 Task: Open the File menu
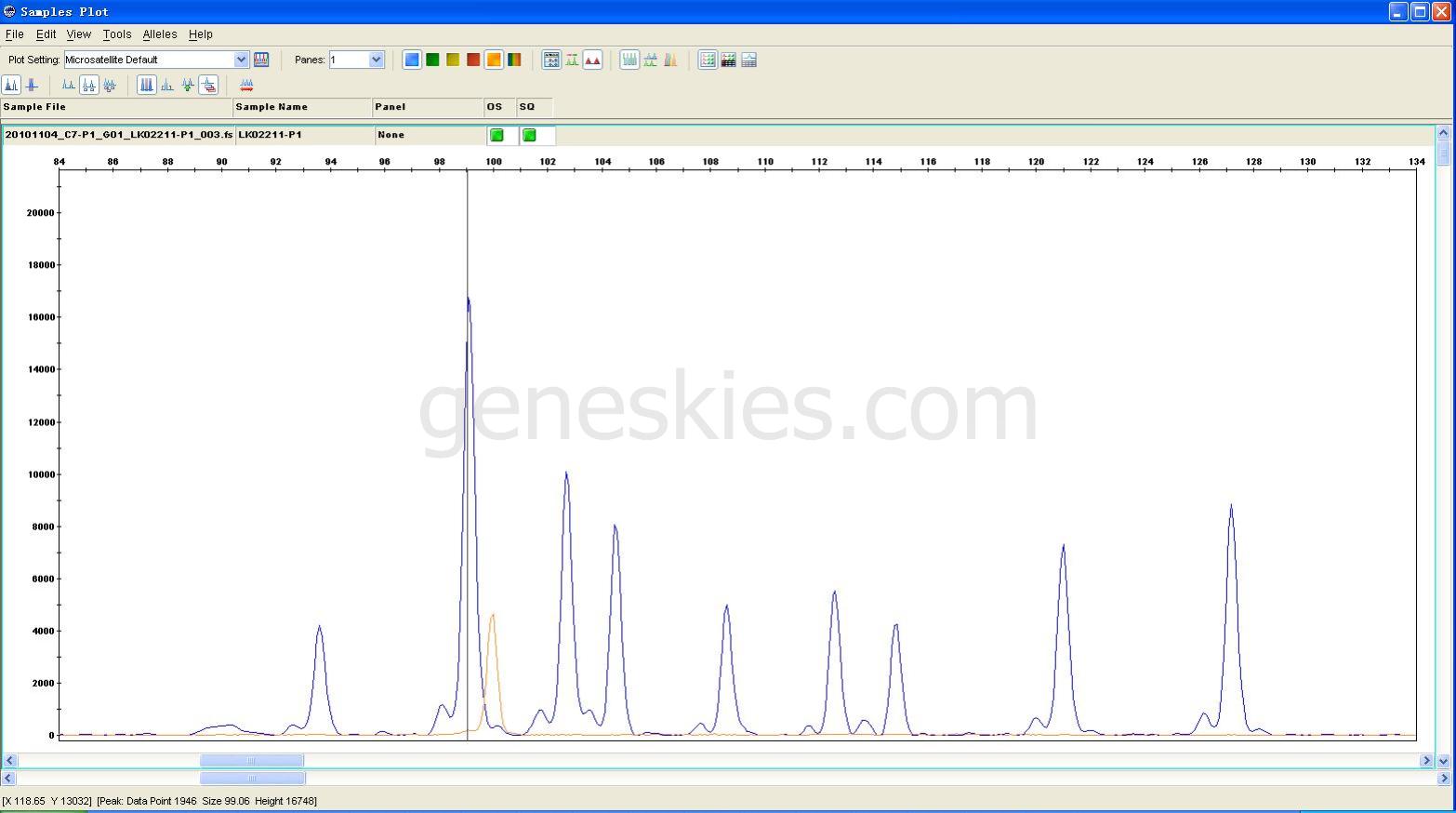[15, 34]
